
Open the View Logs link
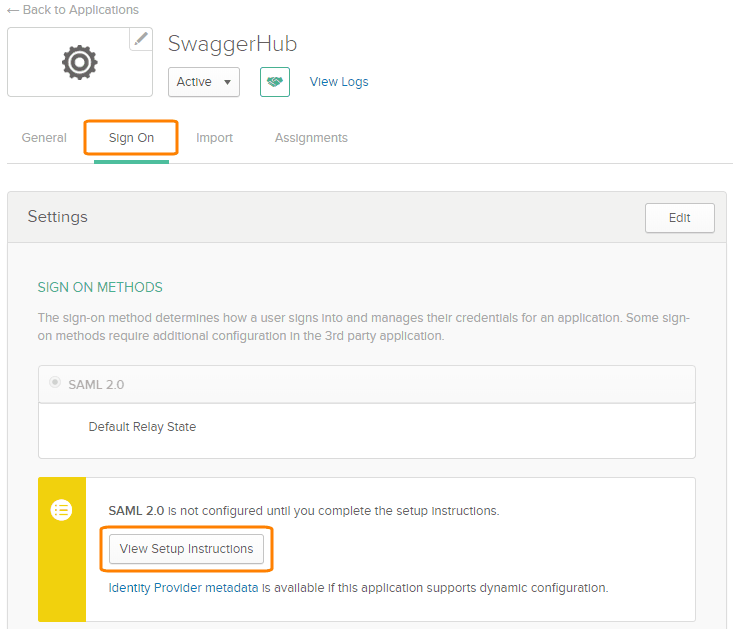click(x=339, y=82)
